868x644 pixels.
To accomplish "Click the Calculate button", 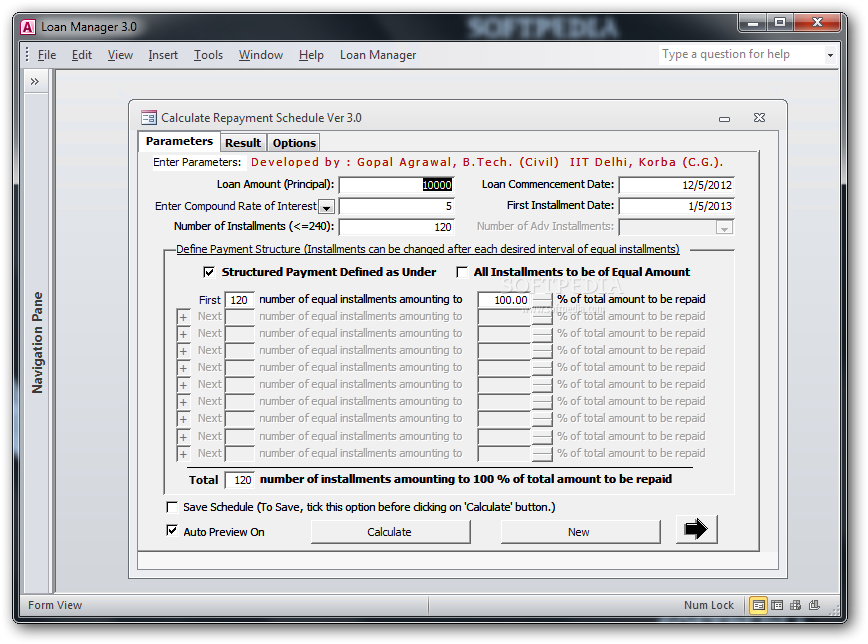I will 390,532.
